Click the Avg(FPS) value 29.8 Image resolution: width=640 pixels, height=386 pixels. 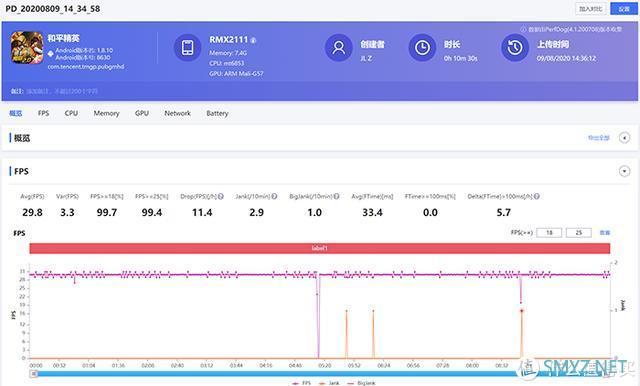click(32, 213)
